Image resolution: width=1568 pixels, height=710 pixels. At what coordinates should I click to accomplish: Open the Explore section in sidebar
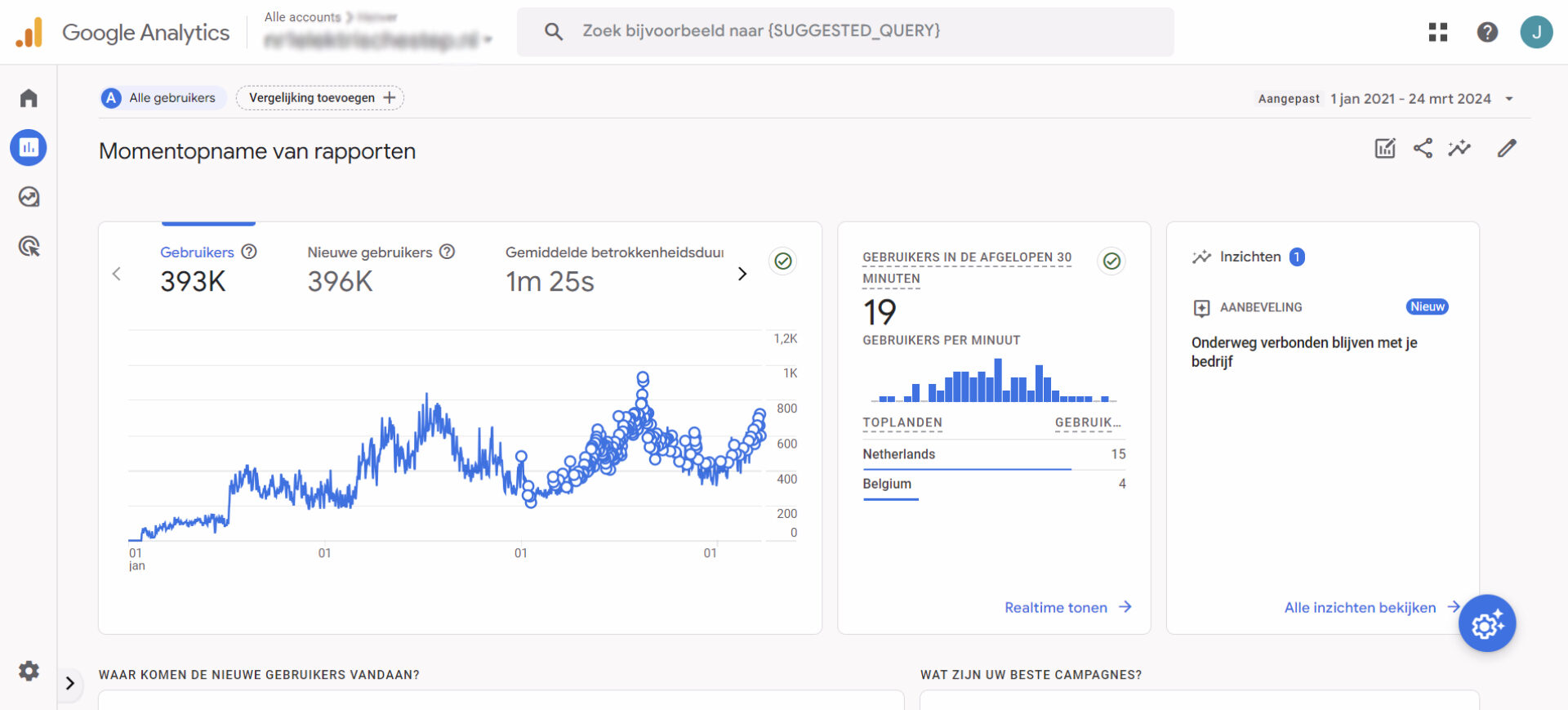29,197
